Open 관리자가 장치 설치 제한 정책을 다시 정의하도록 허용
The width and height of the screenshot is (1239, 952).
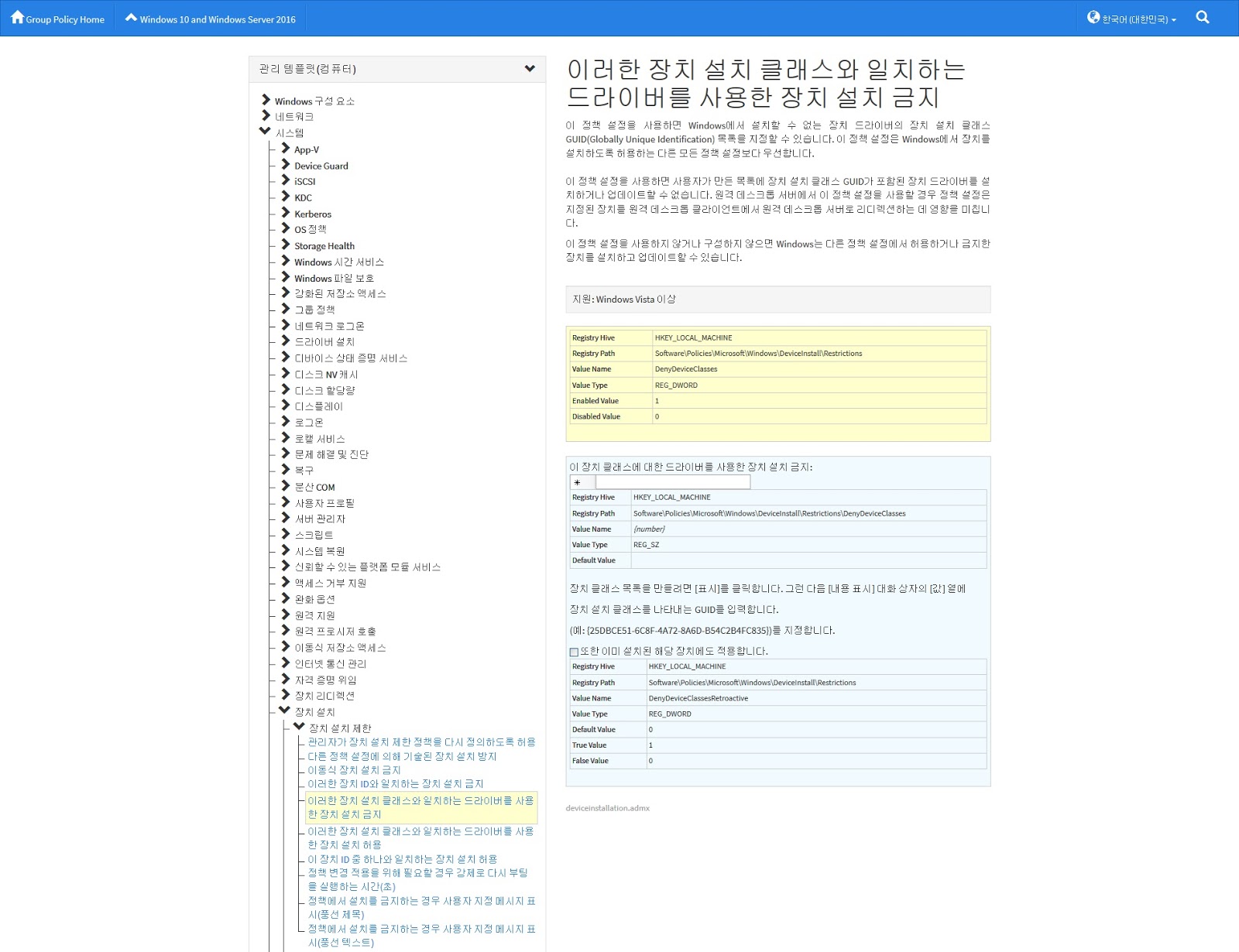422,742
